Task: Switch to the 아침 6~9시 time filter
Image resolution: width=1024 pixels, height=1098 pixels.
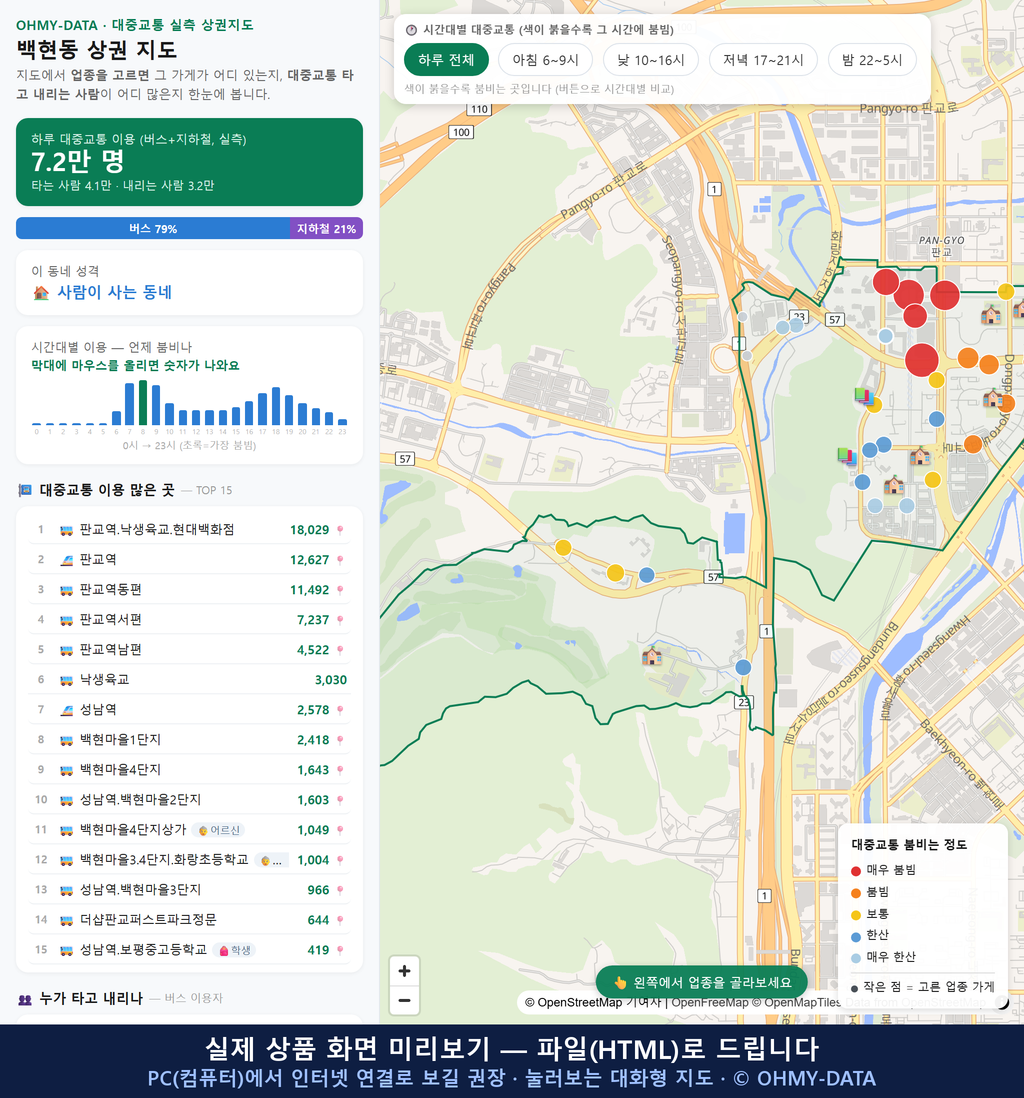Action: (x=546, y=60)
